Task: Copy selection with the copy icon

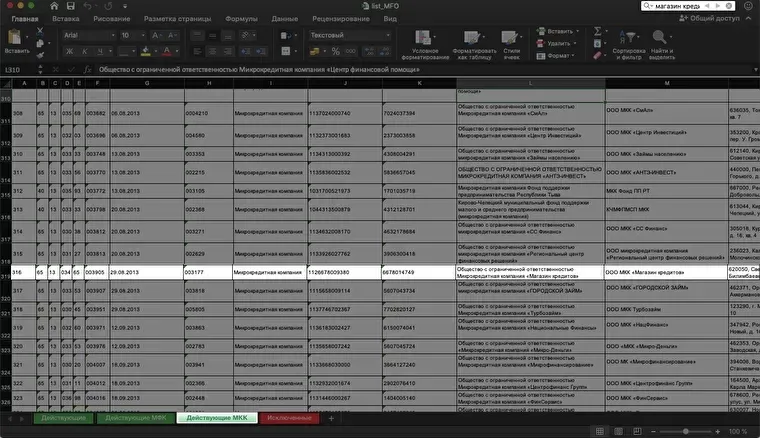Action: (x=40, y=44)
